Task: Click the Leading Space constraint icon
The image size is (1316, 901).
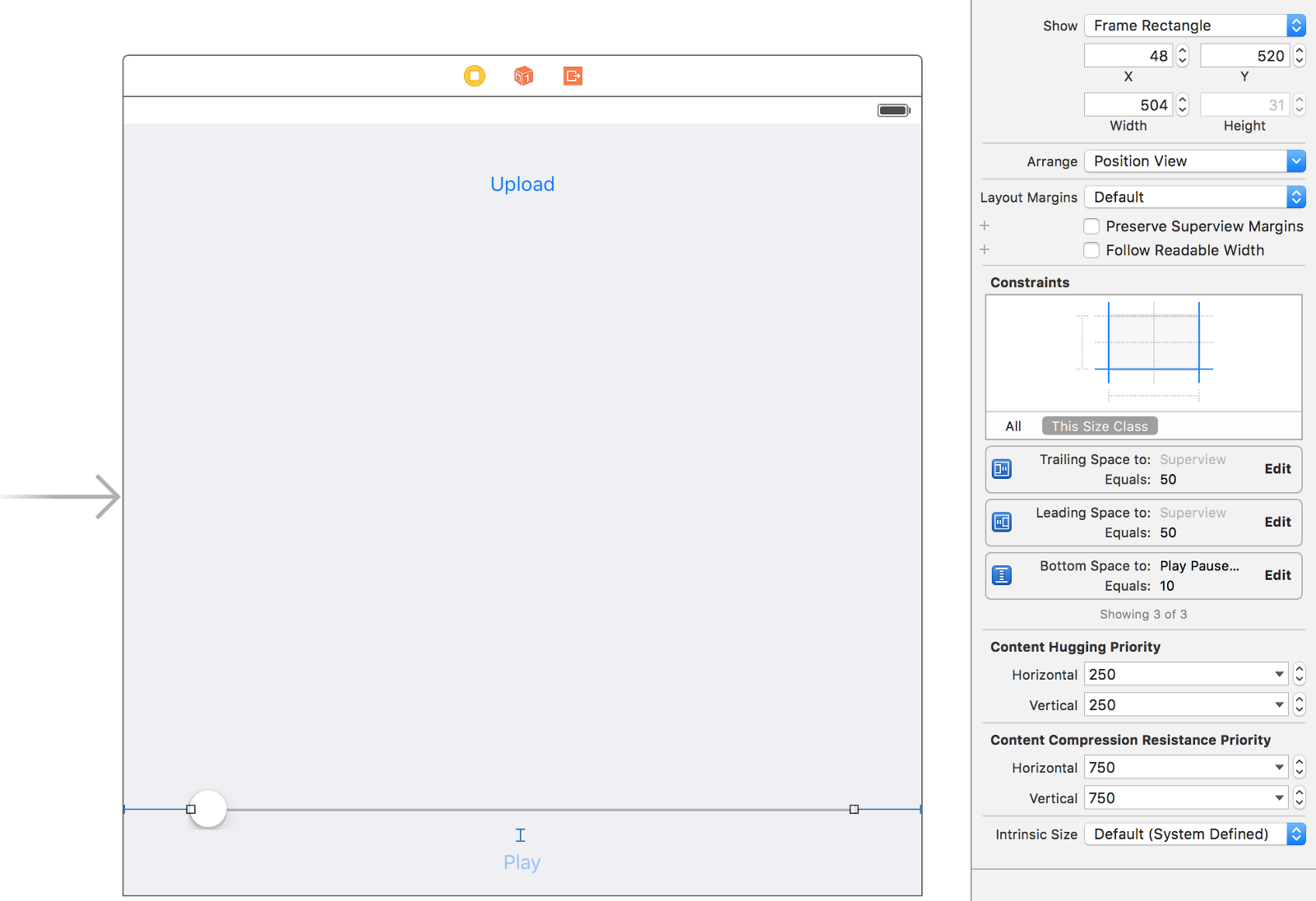Action: 1002,522
